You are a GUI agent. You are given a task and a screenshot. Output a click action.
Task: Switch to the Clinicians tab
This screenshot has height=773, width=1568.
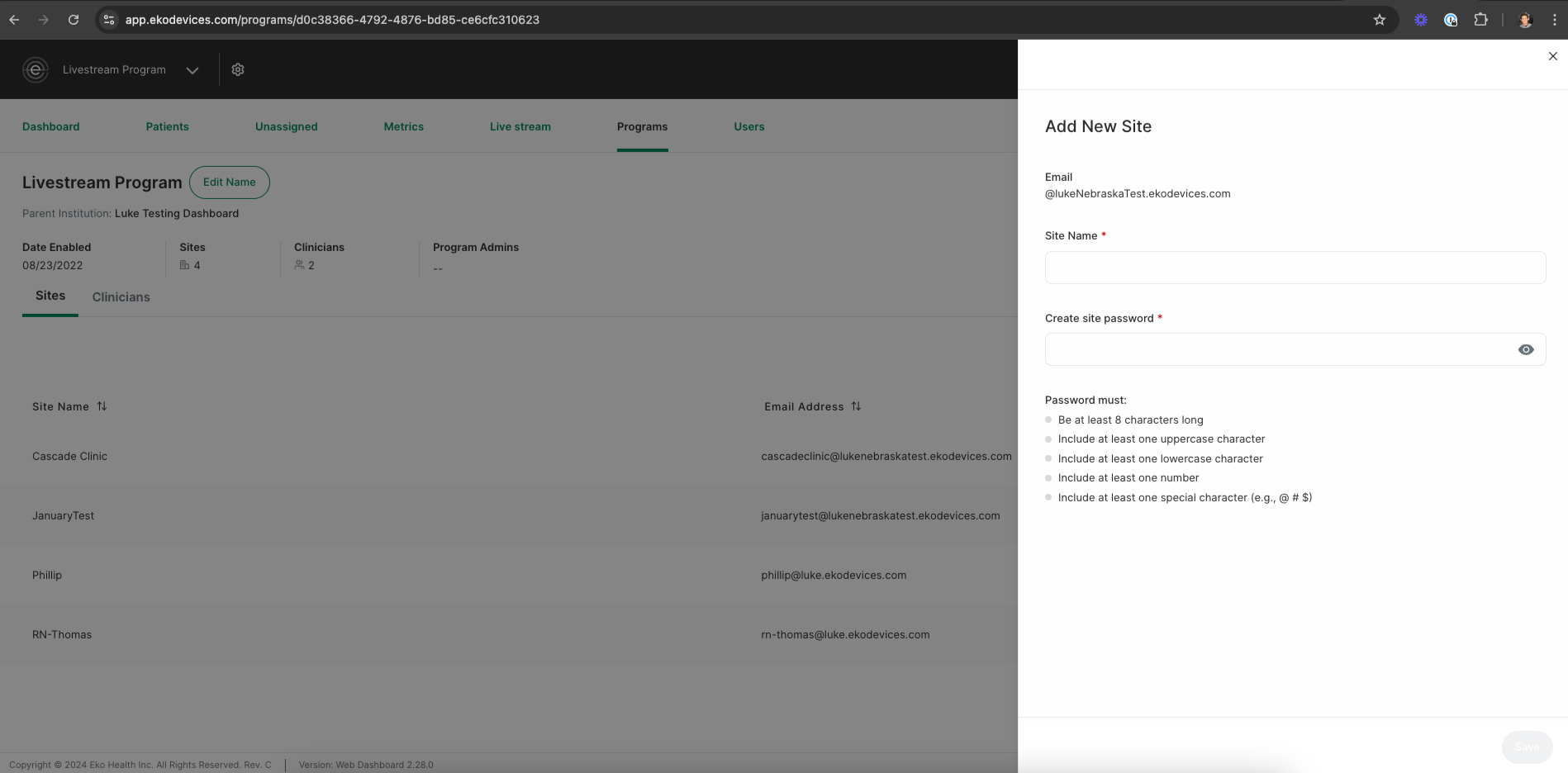pyautogui.click(x=121, y=297)
